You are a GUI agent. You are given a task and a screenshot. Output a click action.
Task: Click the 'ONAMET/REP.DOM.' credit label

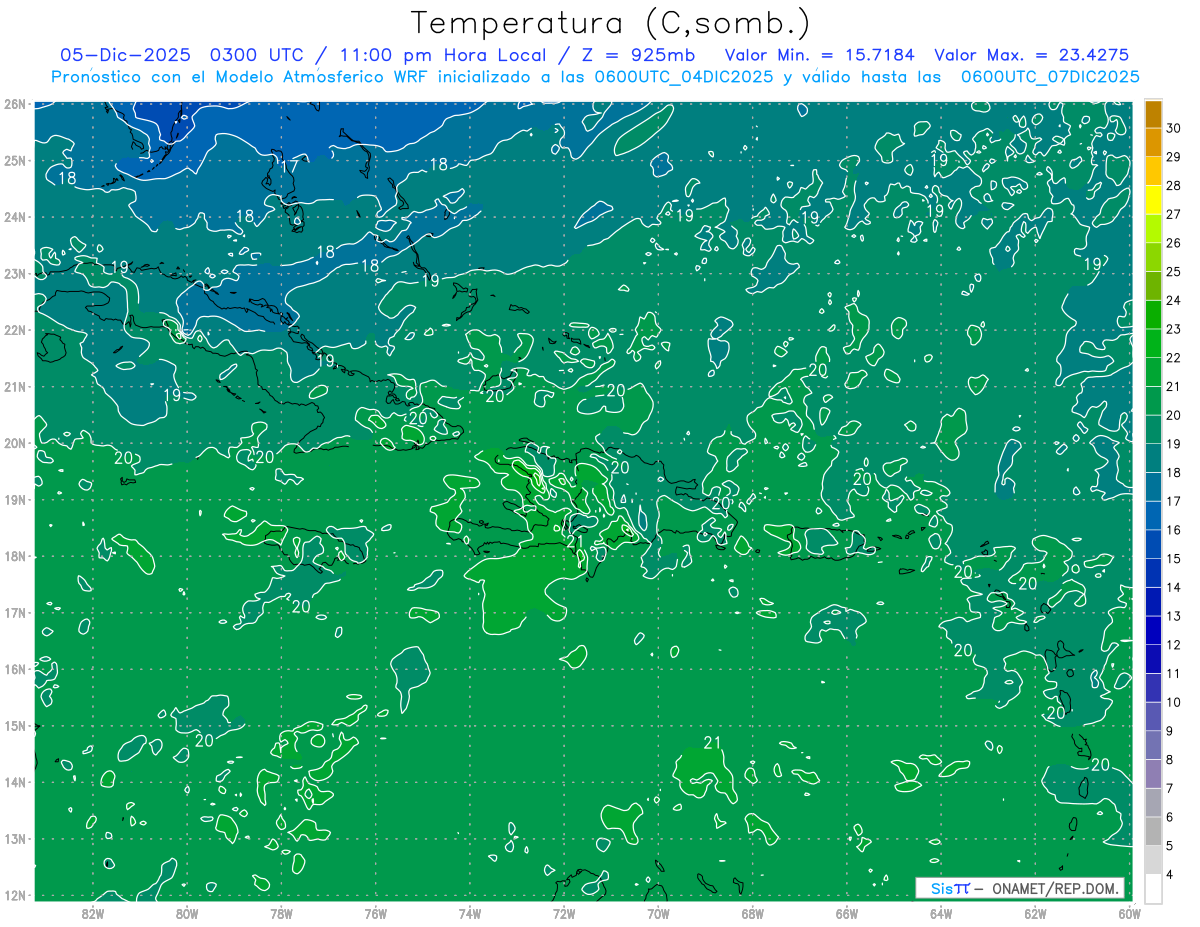[1057, 888]
